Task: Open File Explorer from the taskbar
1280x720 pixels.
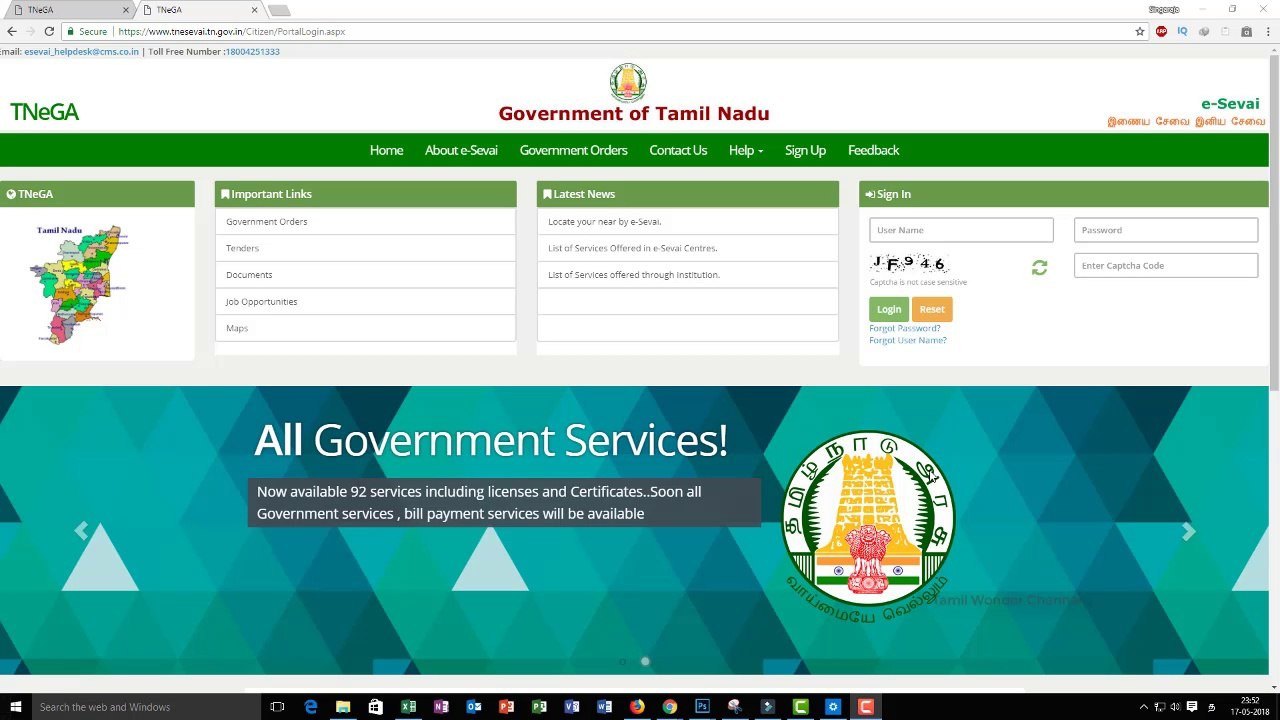Action: (x=343, y=707)
